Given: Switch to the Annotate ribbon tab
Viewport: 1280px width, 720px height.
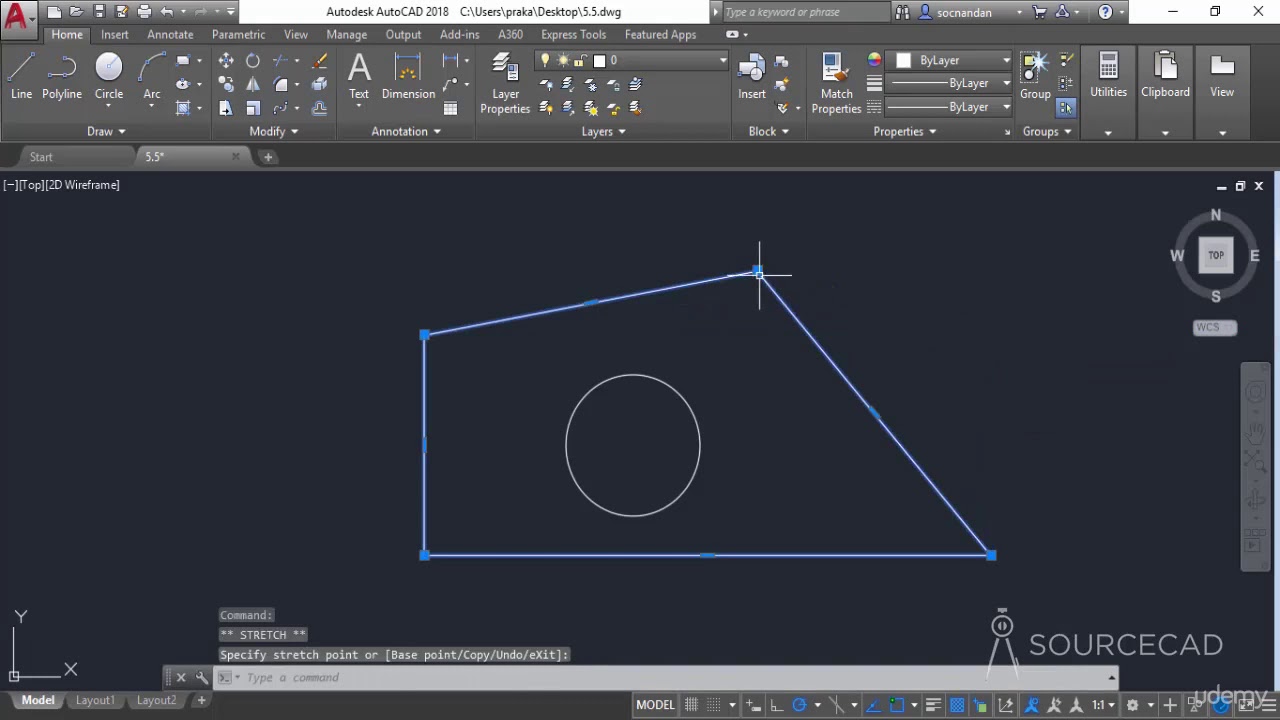Looking at the screenshot, I should click(170, 34).
